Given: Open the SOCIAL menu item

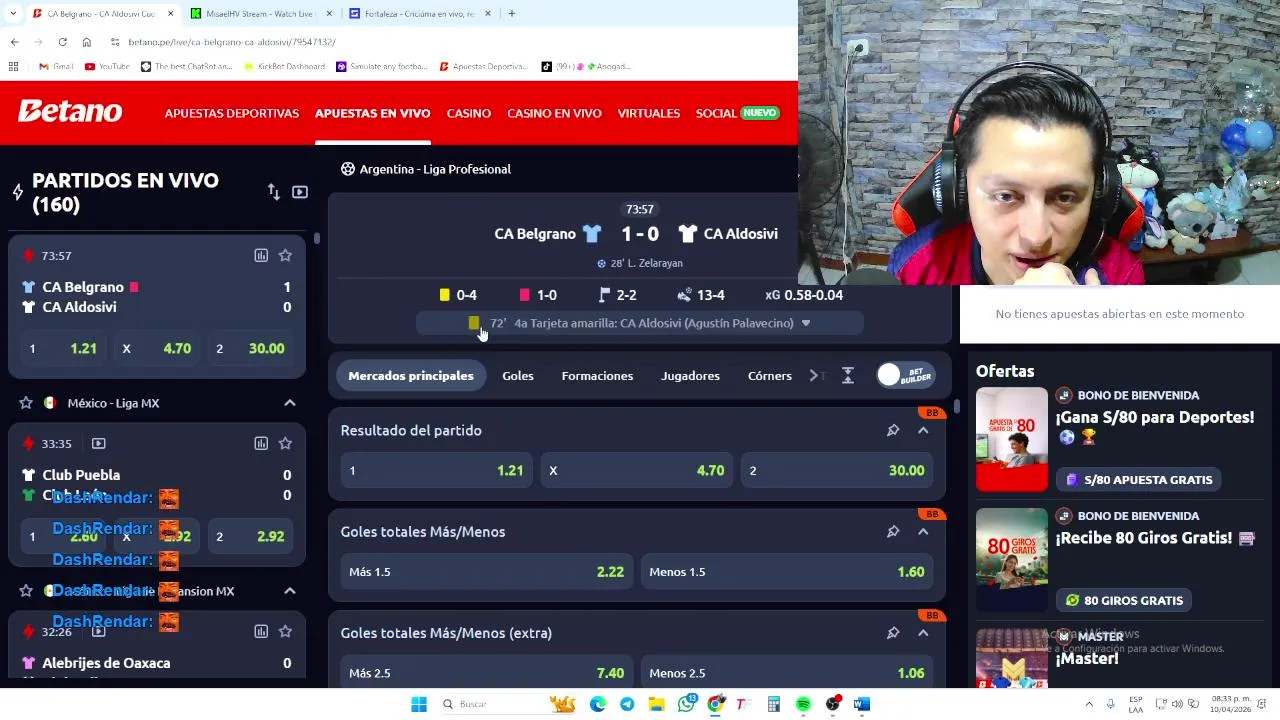Looking at the screenshot, I should pos(716,113).
